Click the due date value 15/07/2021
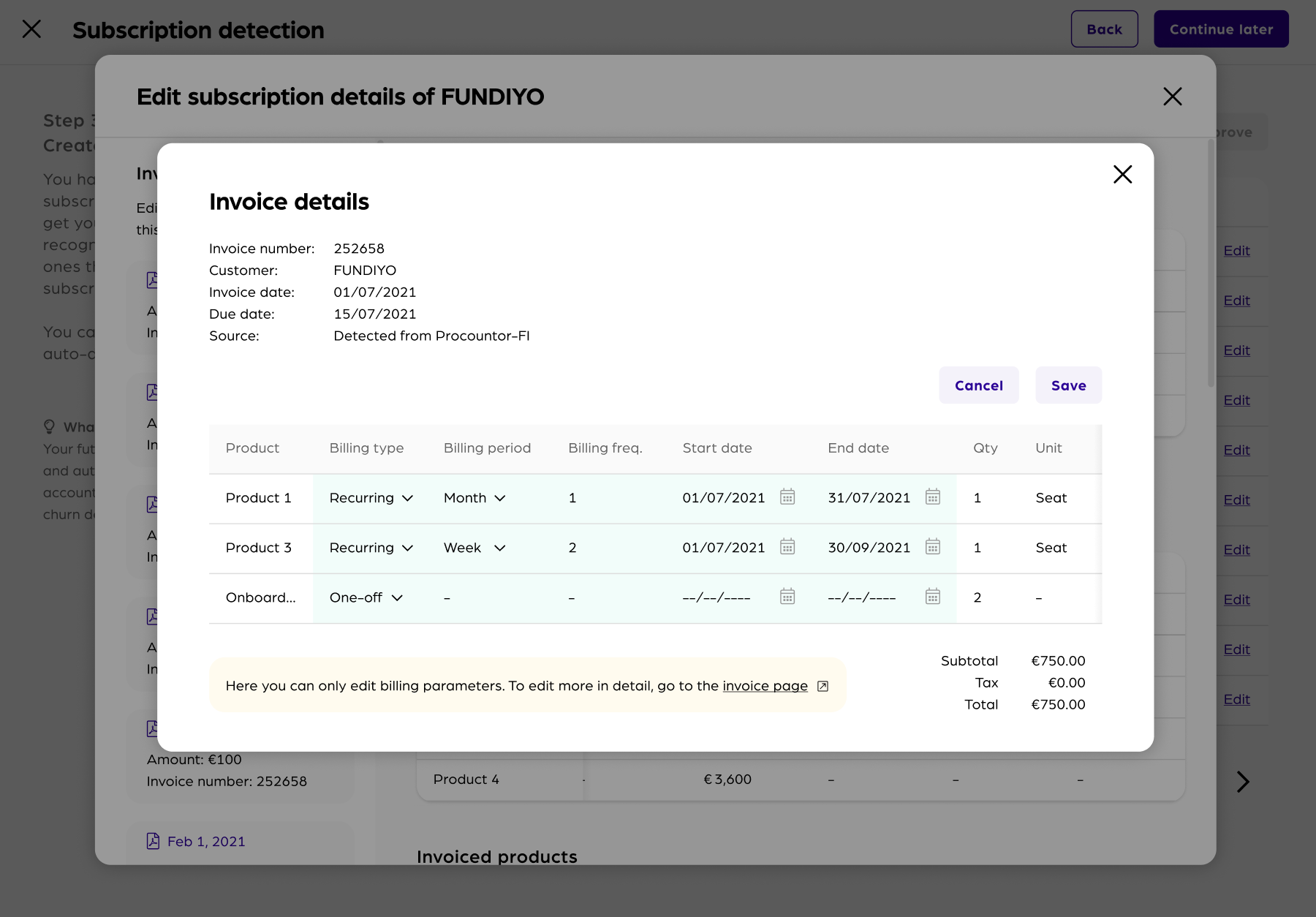This screenshot has height=917, width=1316. [x=374, y=314]
